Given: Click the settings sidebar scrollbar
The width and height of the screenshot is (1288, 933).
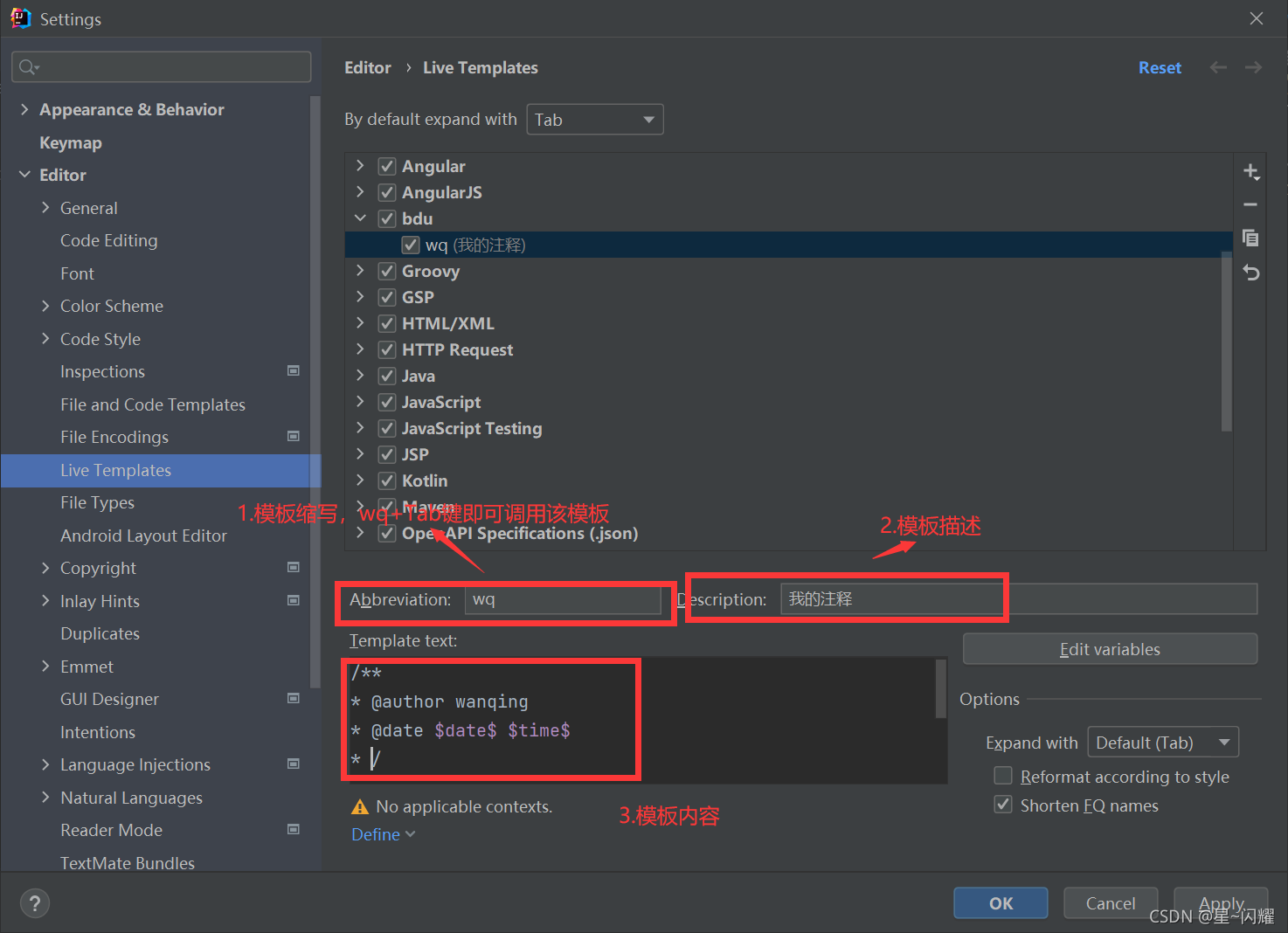Looking at the screenshot, I should pos(315,393).
